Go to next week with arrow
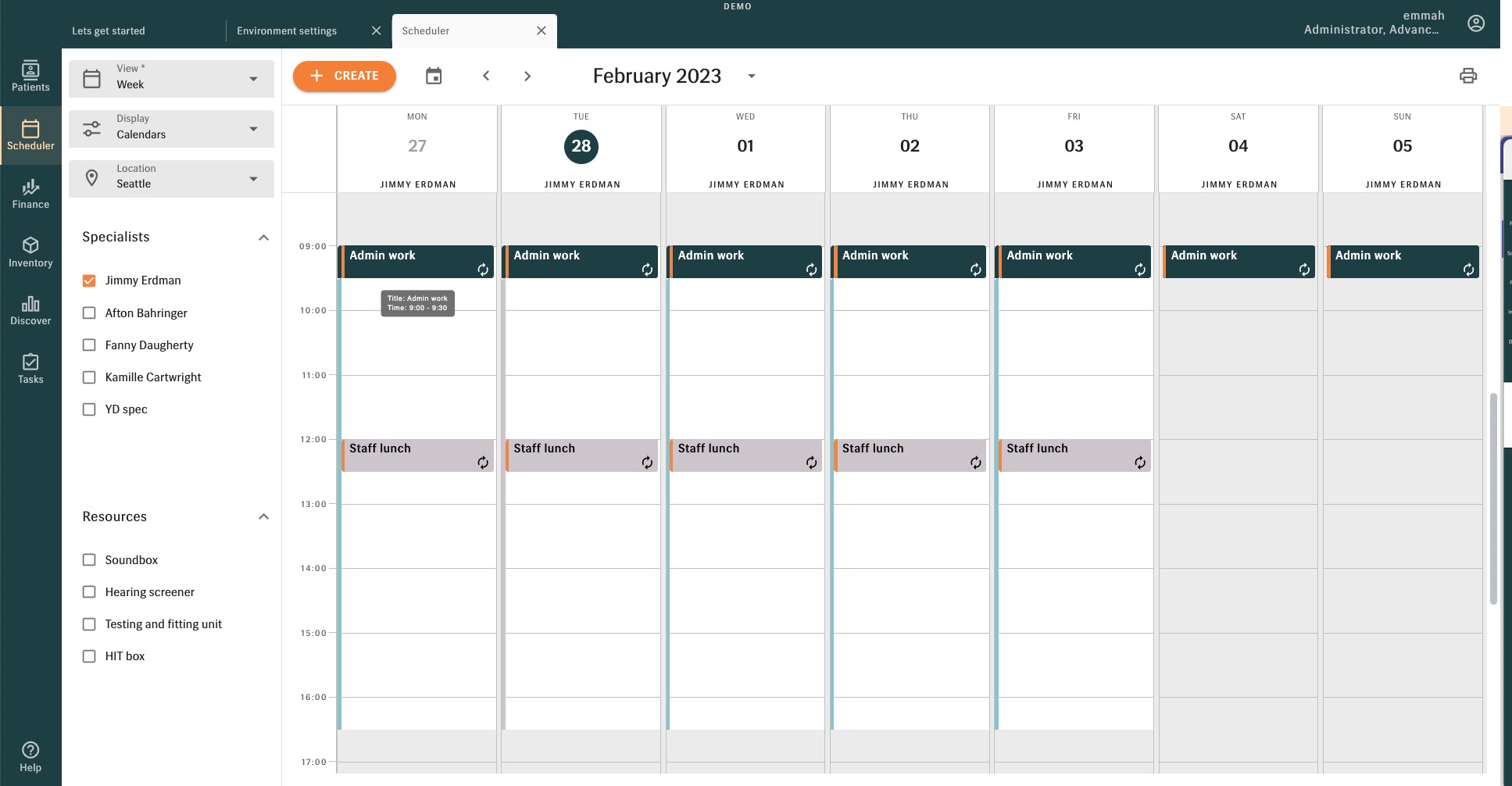This screenshot has height=786, width=1512. click(527, 76)
